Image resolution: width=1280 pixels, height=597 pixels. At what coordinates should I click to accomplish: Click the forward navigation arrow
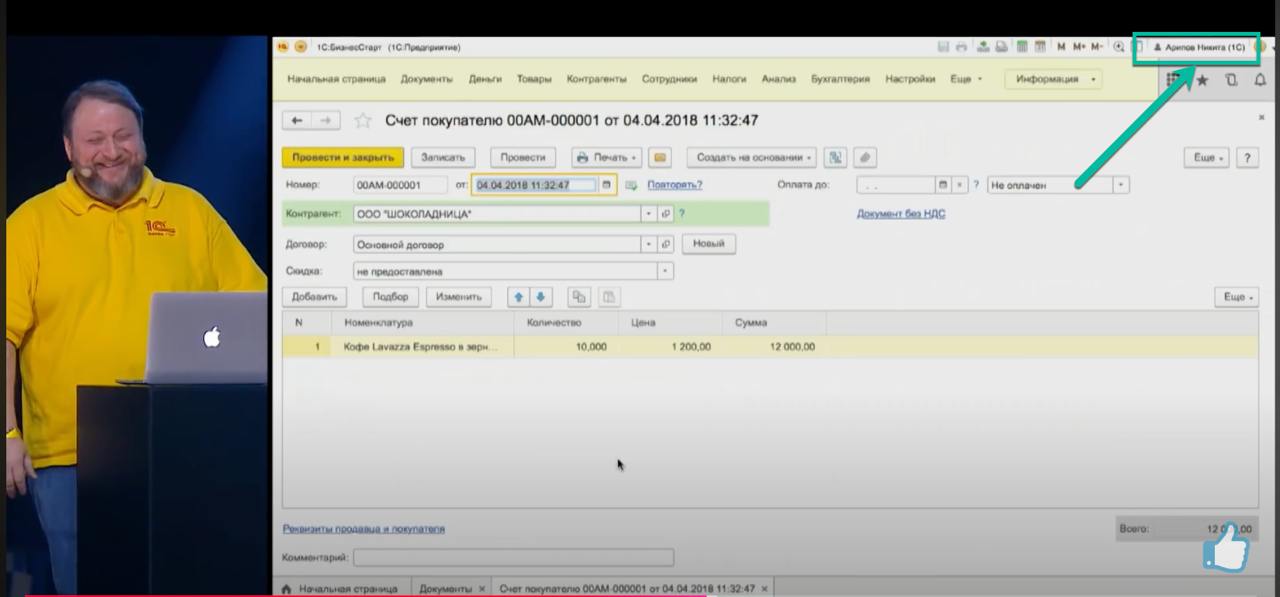pyautogui.click(x=325, y=120)
